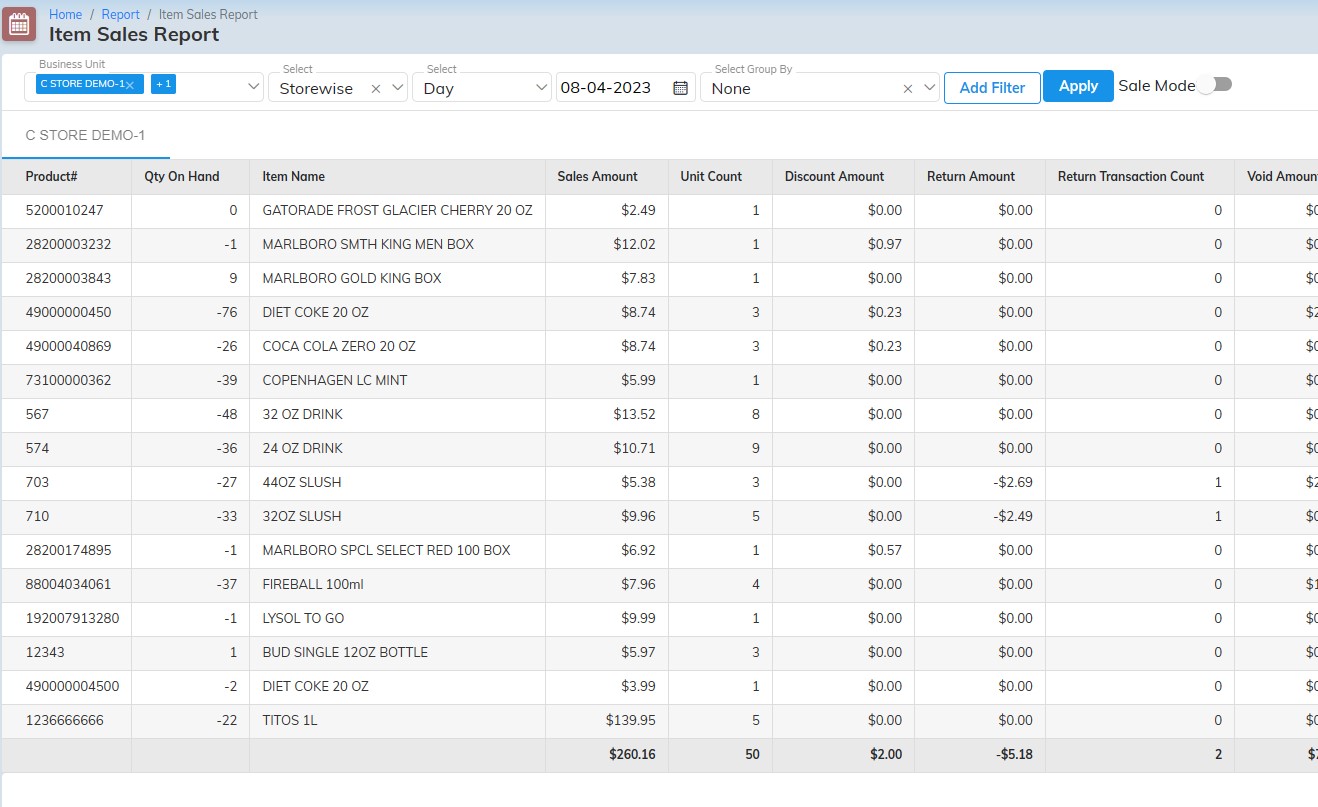
Task: Sort by Product# column header
Action: [x=52, y=176]
